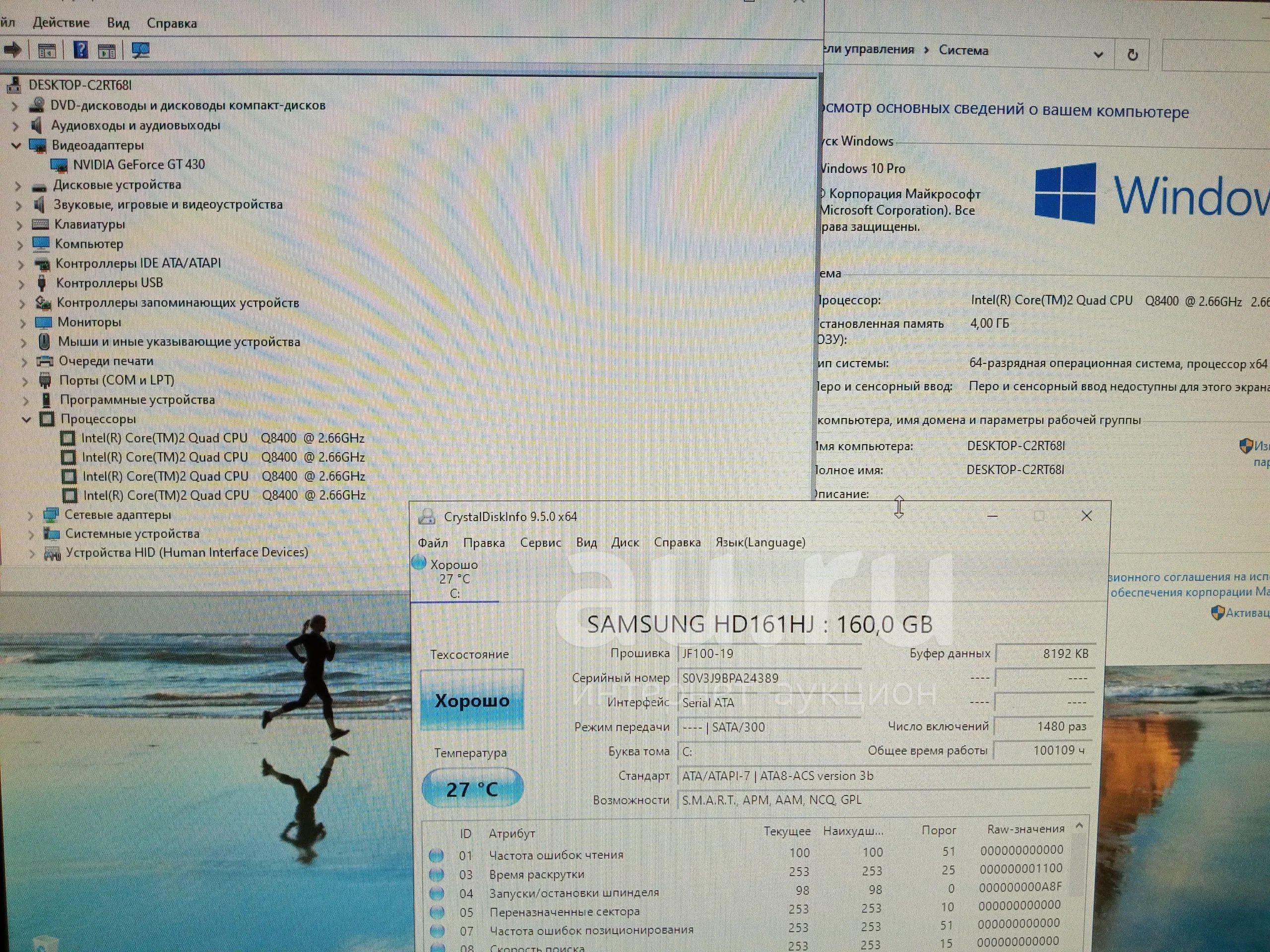Viewport: 1270px width, 952px height.
Task: Open the Язык(Language) menu in CrystalDiskInfo
Action: click(760, 542)
